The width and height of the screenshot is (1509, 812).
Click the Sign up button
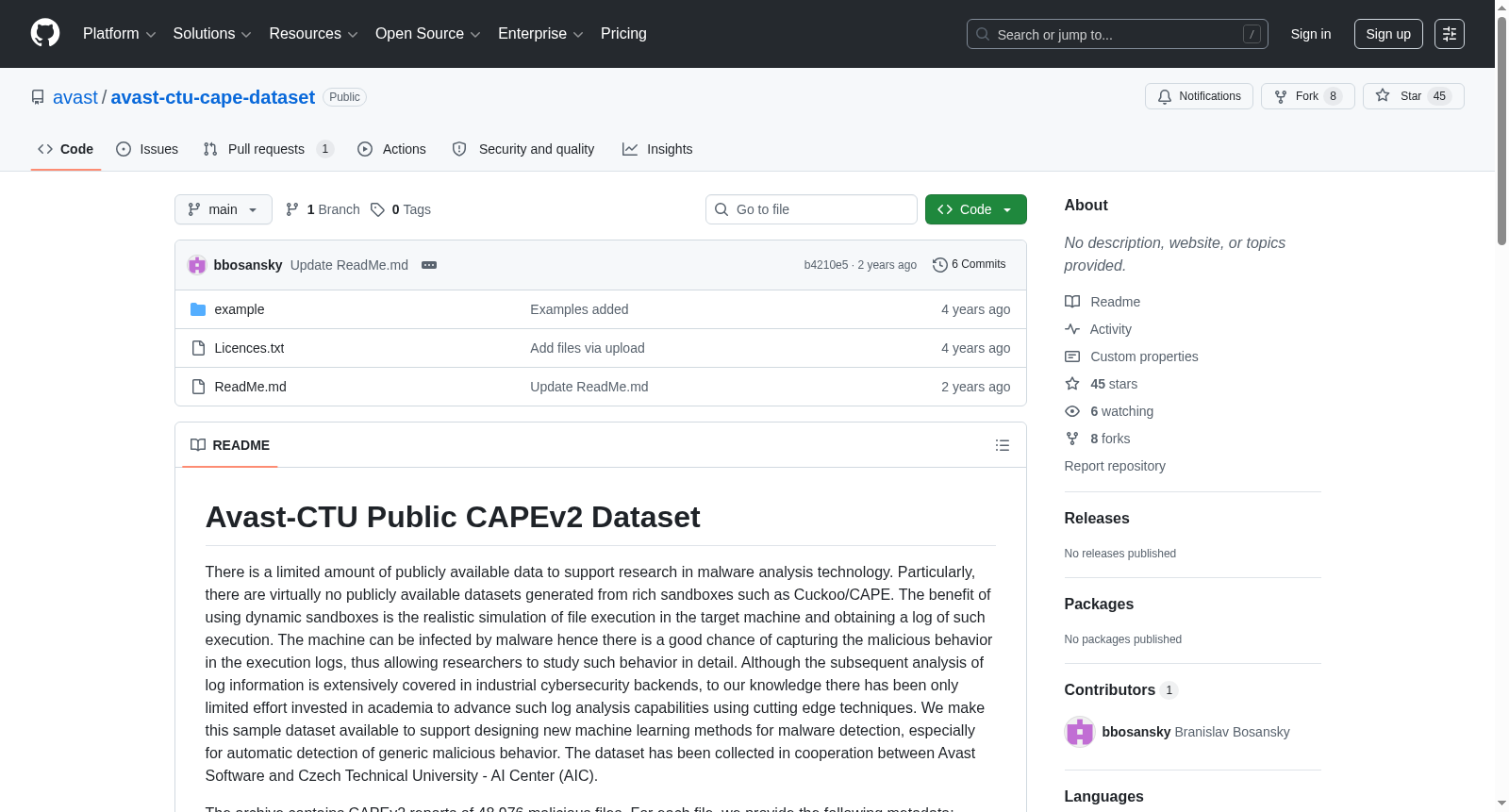coord(1388,34)
